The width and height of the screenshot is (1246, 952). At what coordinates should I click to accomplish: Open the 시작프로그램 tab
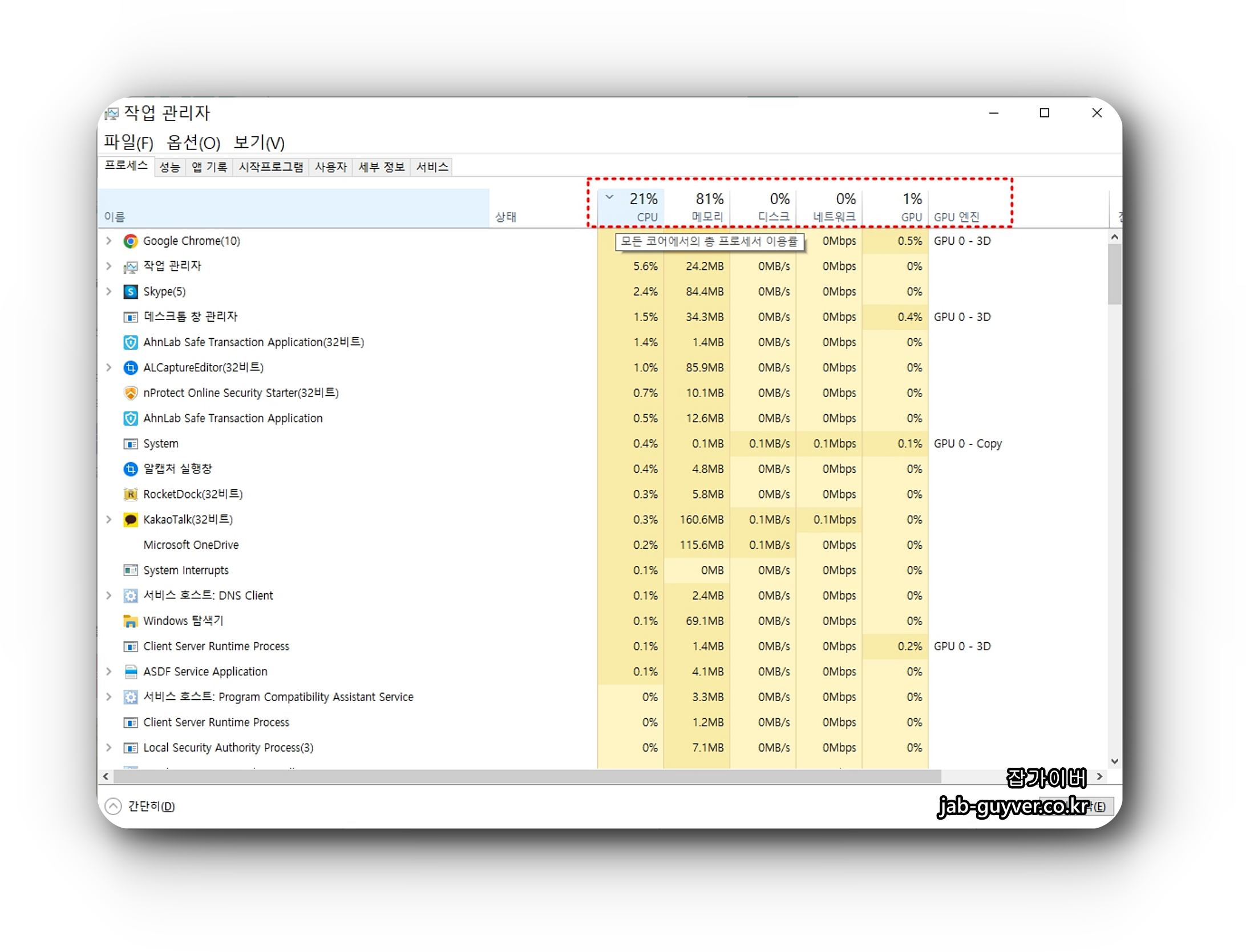pyautogui.click(x=270, y=167)
